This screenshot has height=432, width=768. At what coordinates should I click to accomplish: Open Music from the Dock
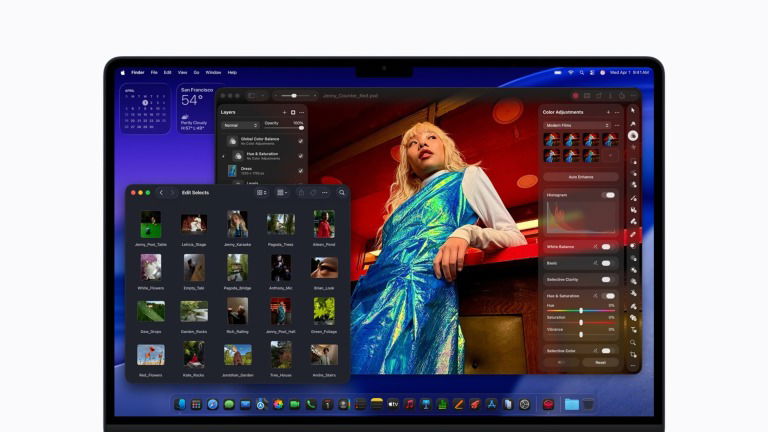(409, 405)
